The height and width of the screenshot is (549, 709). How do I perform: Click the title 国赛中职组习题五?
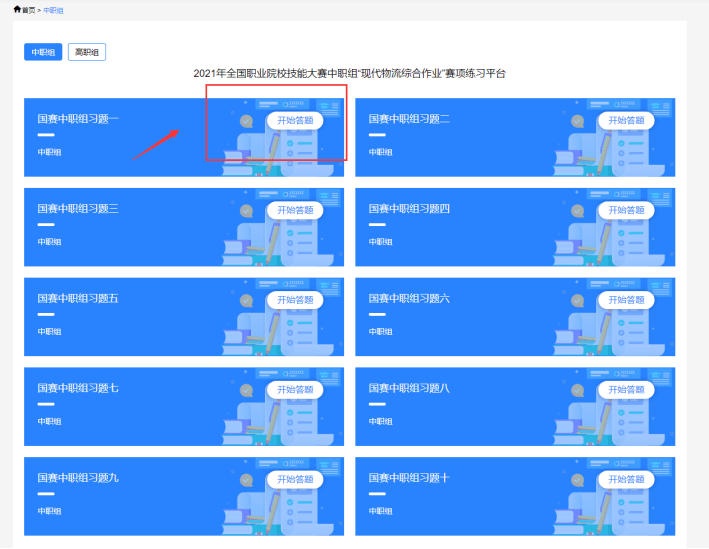coord(78,298)
